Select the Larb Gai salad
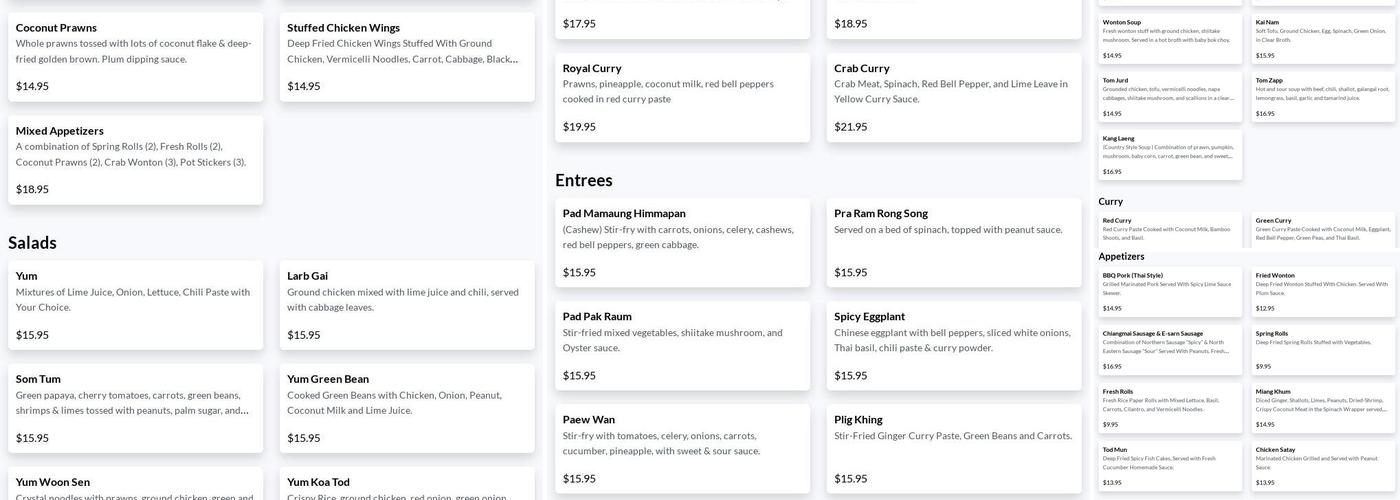 click(407, 304)
